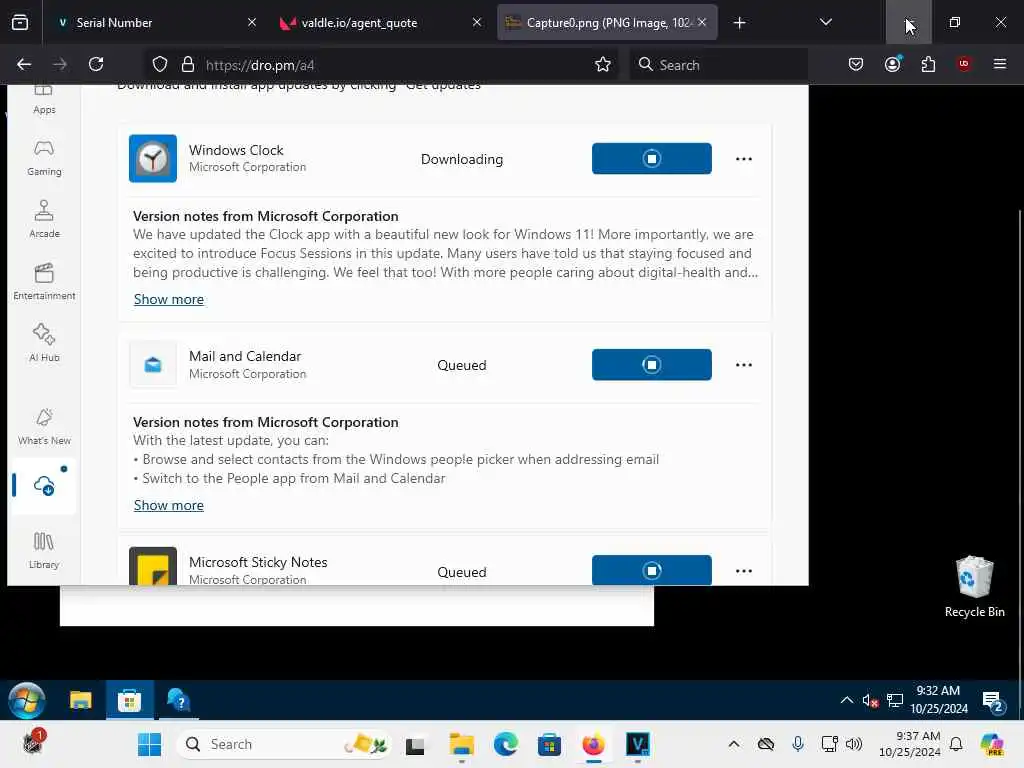Screen dimensions: 1024x768
Task: Close the Capture0.png tab
Action: pos(702,22)
